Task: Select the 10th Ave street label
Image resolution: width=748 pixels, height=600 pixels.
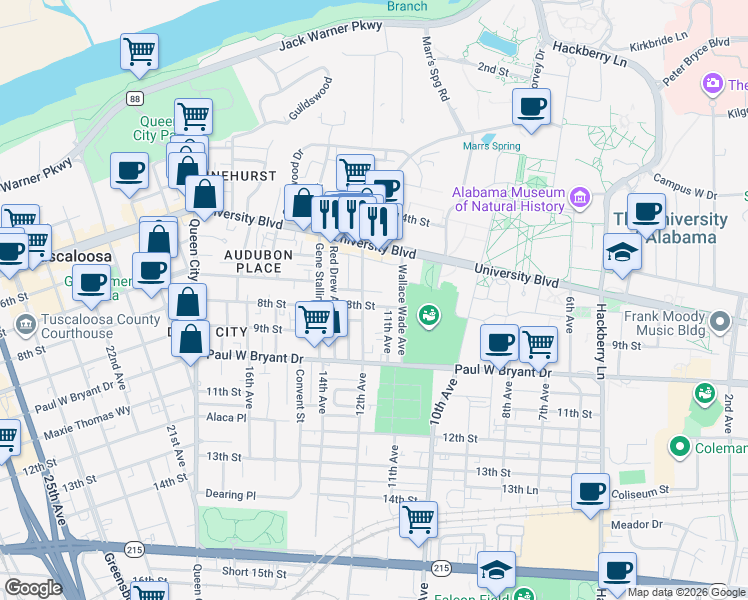Action: tap(443, 402)
